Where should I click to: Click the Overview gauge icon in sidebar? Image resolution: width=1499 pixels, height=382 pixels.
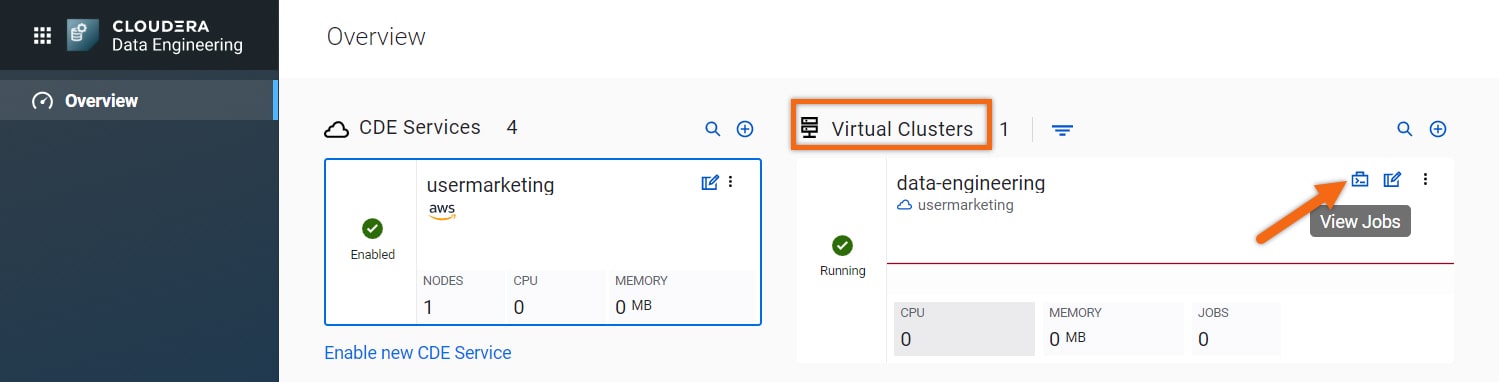tap(42, 100)
